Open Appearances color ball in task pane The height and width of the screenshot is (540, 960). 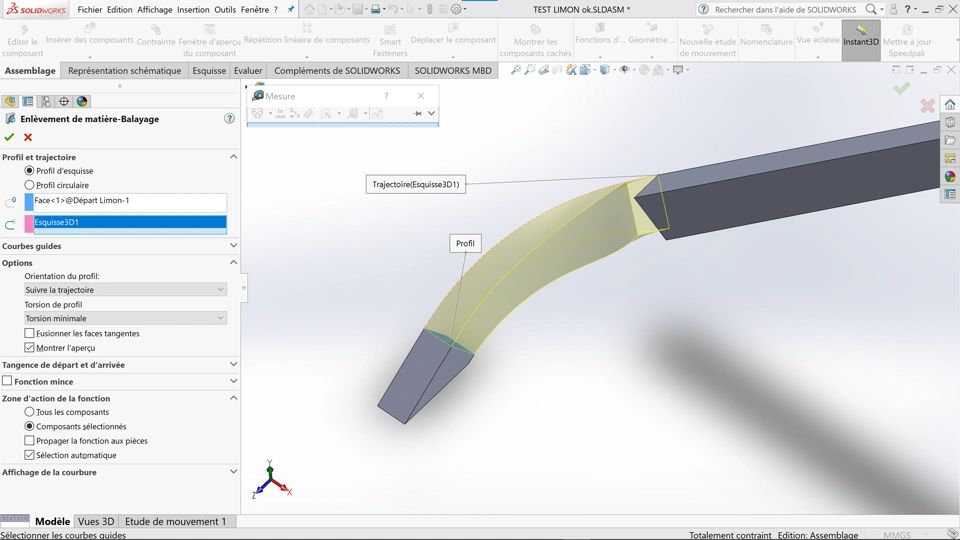tap(950, 176)
